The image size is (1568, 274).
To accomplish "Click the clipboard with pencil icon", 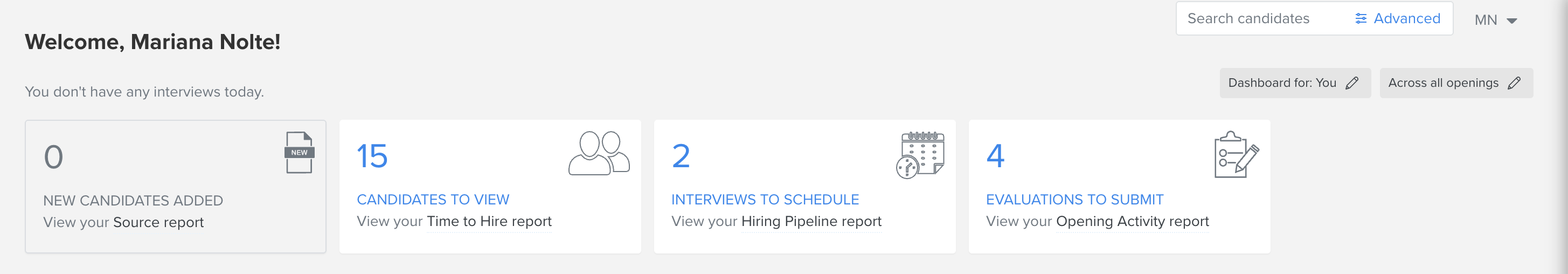I will pos(1236,155).
